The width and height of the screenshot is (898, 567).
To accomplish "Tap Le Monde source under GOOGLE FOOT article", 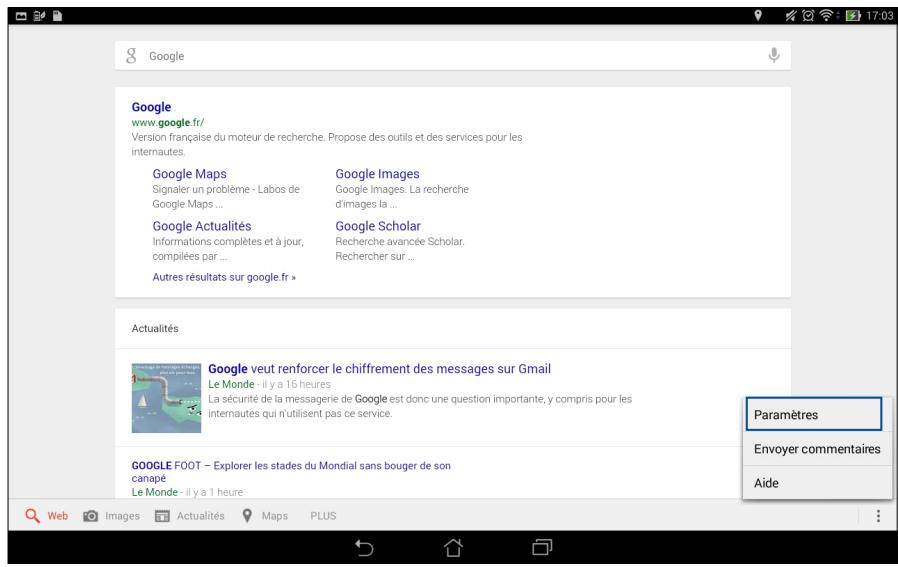I will click(x=155, y=493).
